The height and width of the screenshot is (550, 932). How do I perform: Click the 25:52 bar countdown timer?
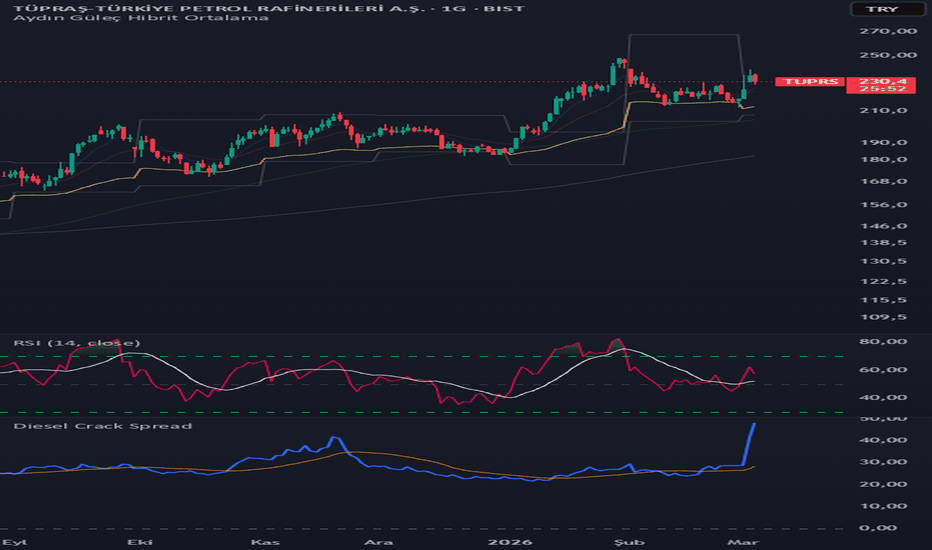click(x=881, y=89)
